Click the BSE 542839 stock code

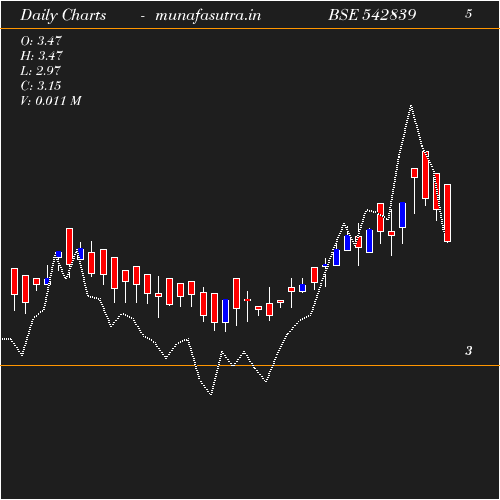tap(372, 15)
